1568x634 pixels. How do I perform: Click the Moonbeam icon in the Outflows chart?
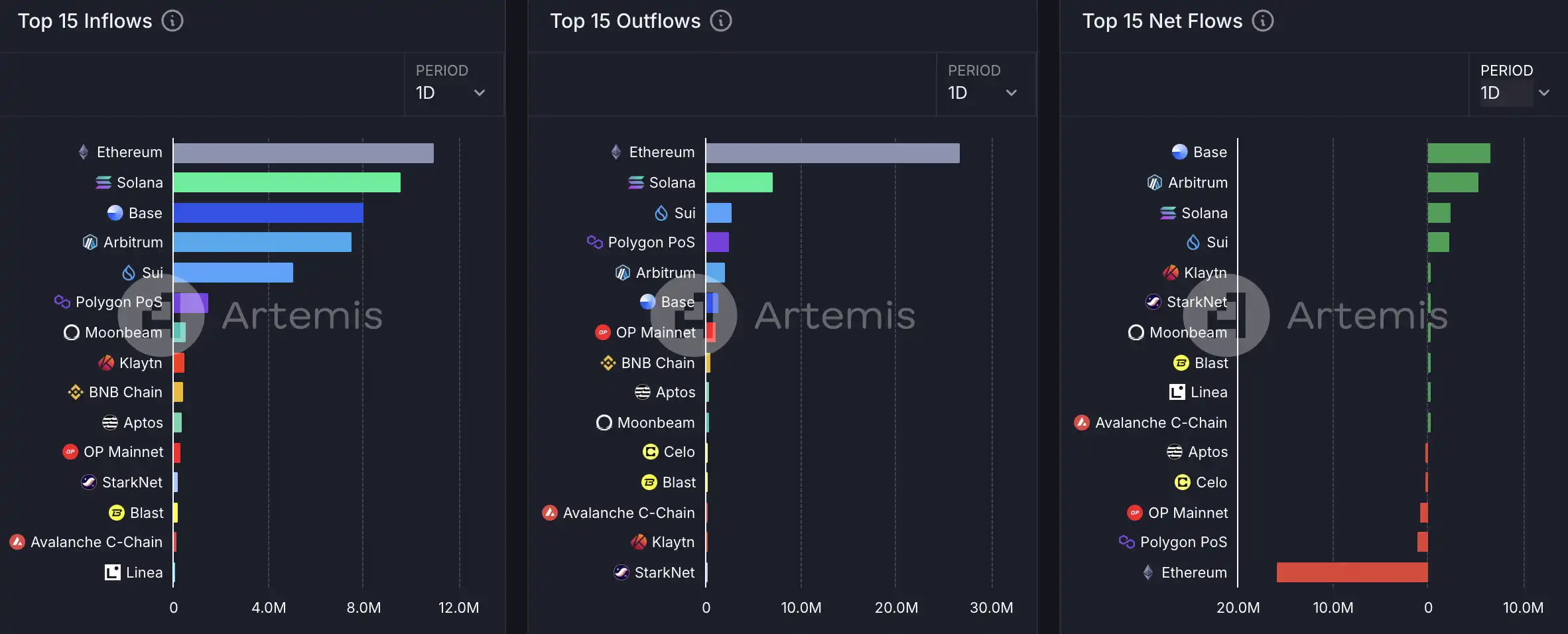click(604, 422)
